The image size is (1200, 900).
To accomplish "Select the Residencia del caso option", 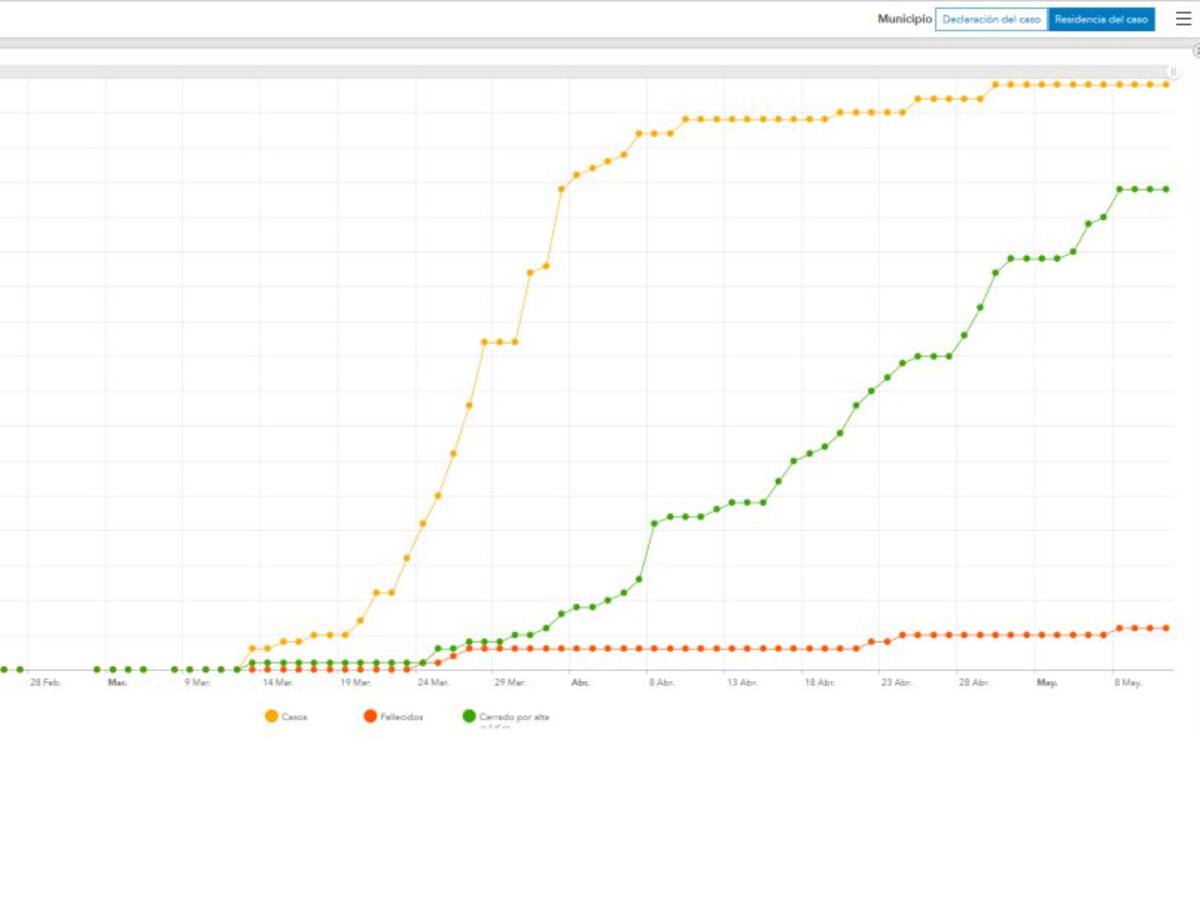I will click(x=1101, y=20).
